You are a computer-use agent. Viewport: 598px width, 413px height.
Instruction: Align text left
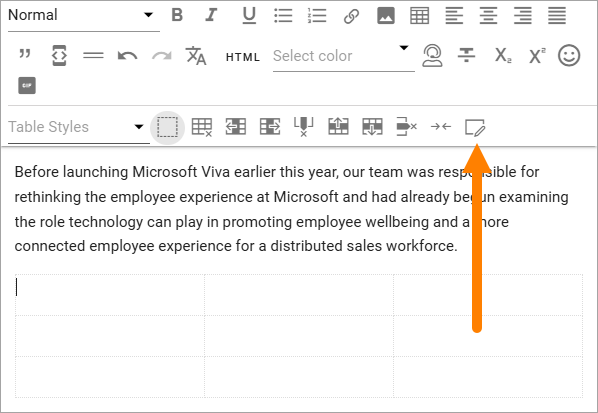[454, 16]
